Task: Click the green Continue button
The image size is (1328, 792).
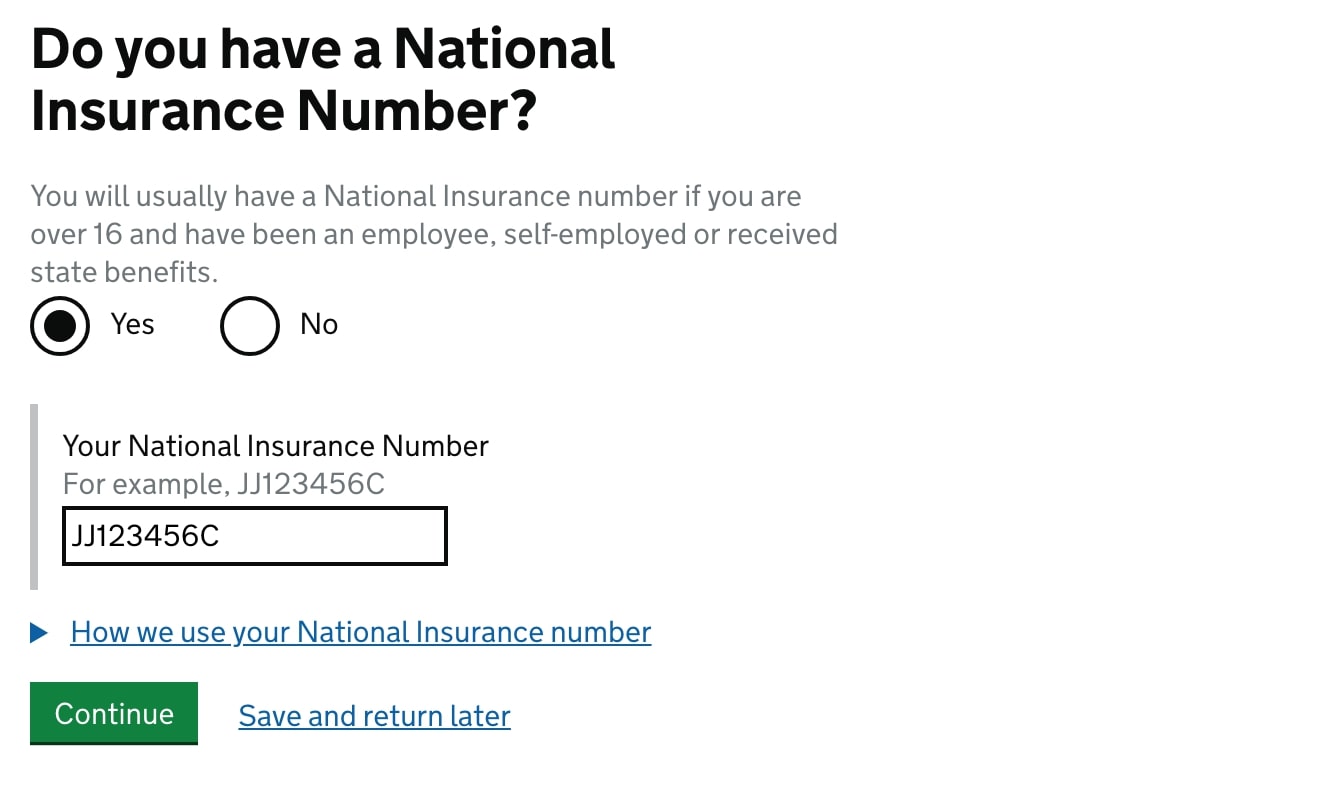Action: click(114, 713)
